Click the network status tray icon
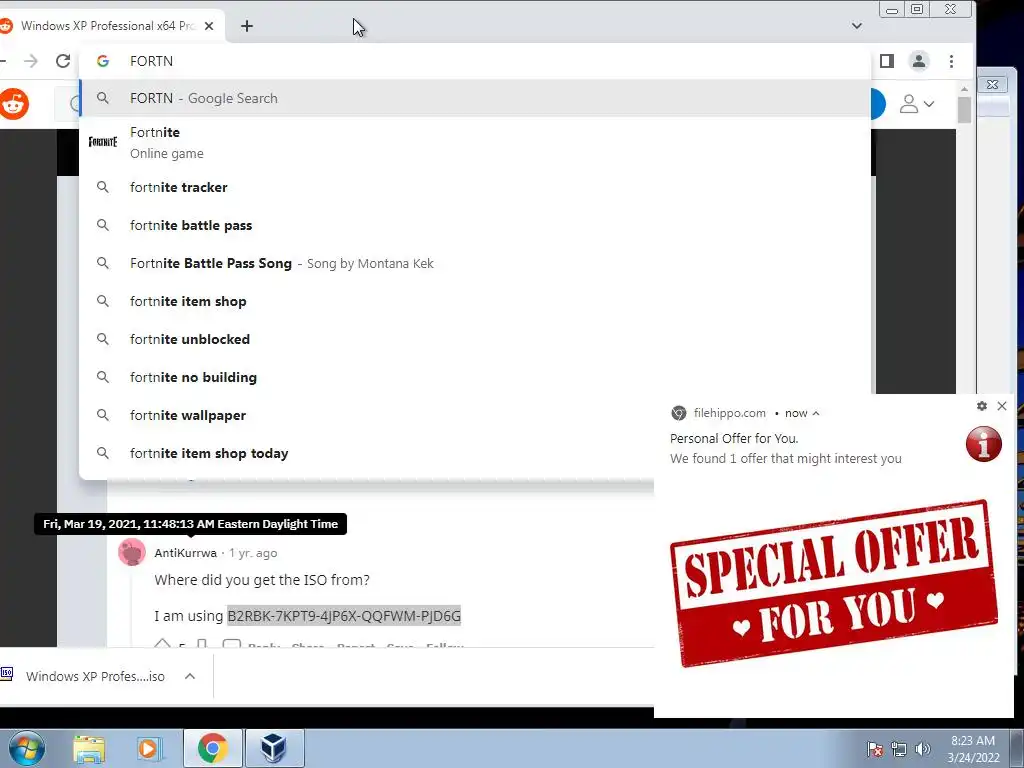Screen dimensions: 1024x768 [x=899, y=749]
